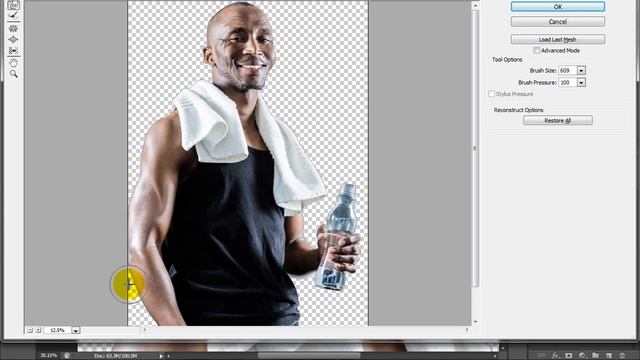Open the preview zoom percentage dropdown
This screenshot has height=360, width=640.
(76, 330)
